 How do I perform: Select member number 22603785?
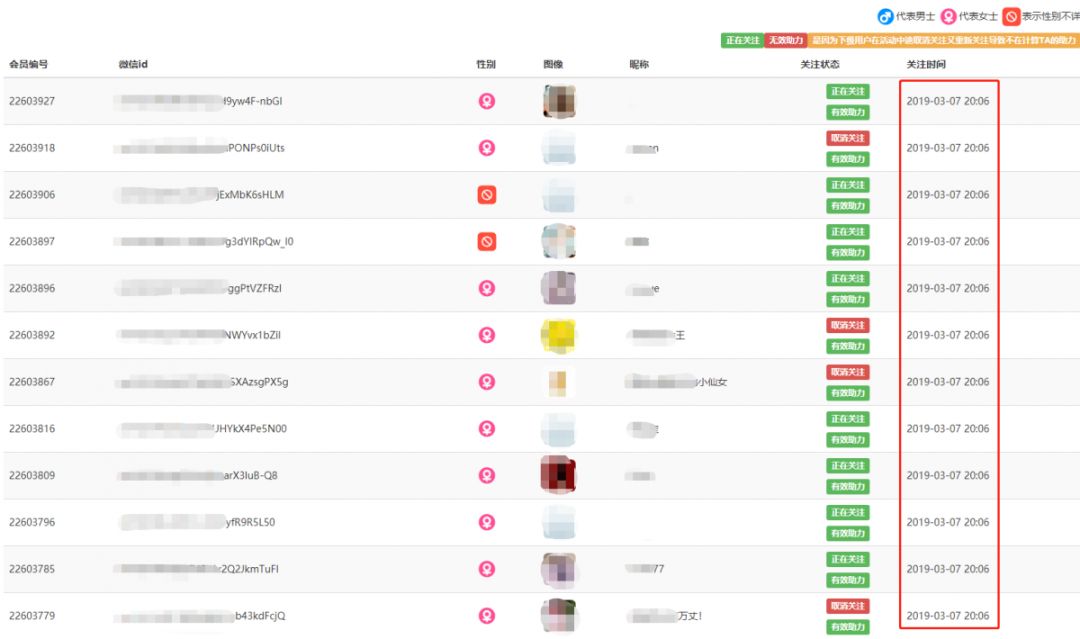32,569
